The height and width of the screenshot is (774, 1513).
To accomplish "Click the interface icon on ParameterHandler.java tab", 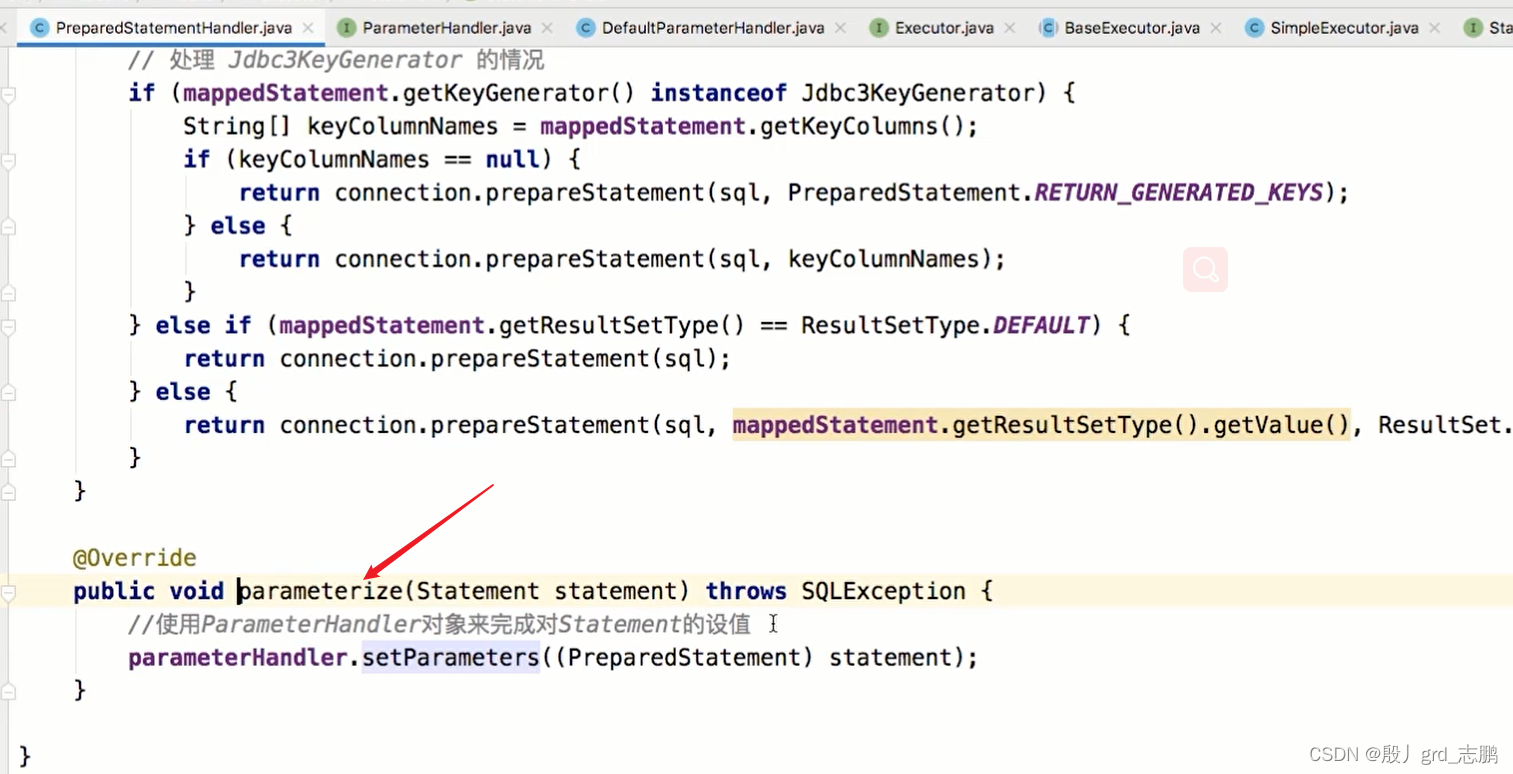I will [346, 28].
